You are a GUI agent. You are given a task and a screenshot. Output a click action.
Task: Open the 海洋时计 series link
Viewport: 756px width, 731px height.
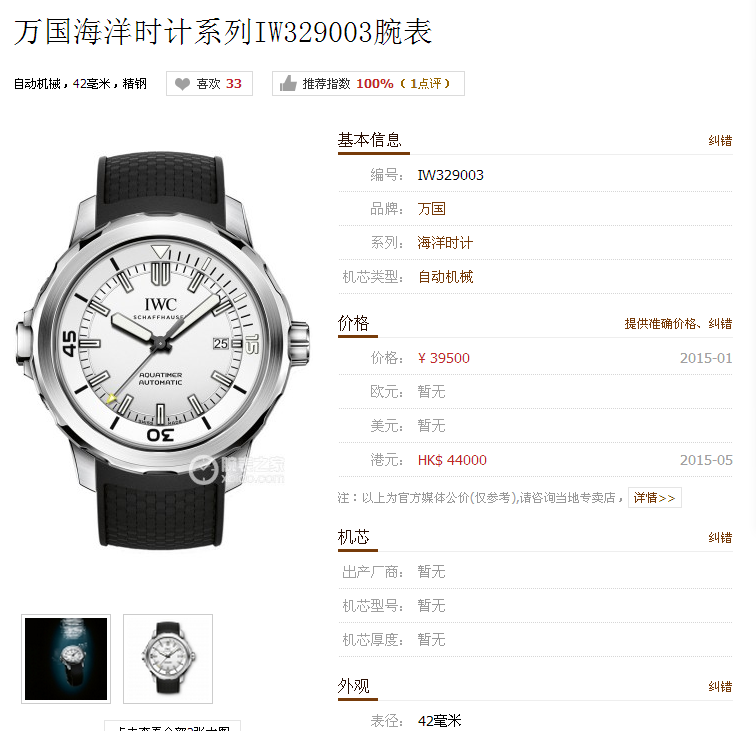click(445, 243)
